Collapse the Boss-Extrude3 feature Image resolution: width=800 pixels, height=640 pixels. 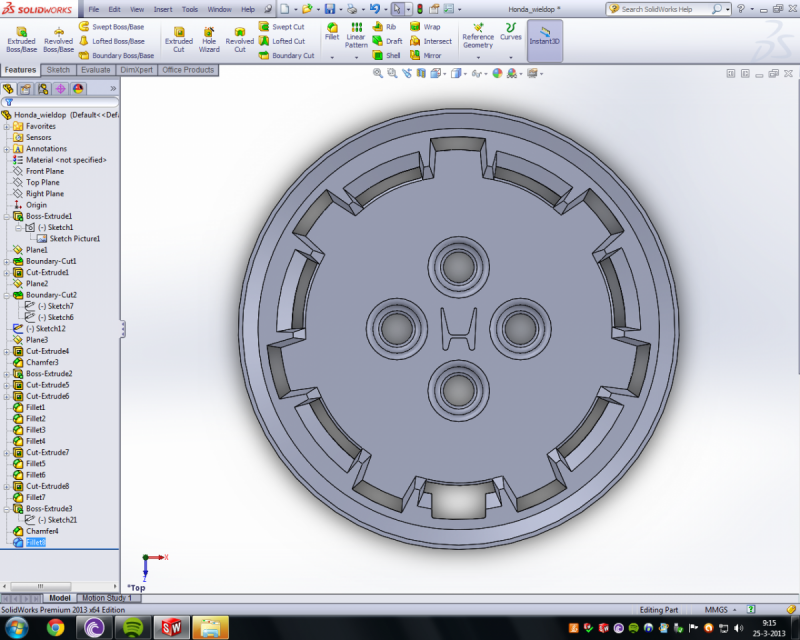coord(7,508)
